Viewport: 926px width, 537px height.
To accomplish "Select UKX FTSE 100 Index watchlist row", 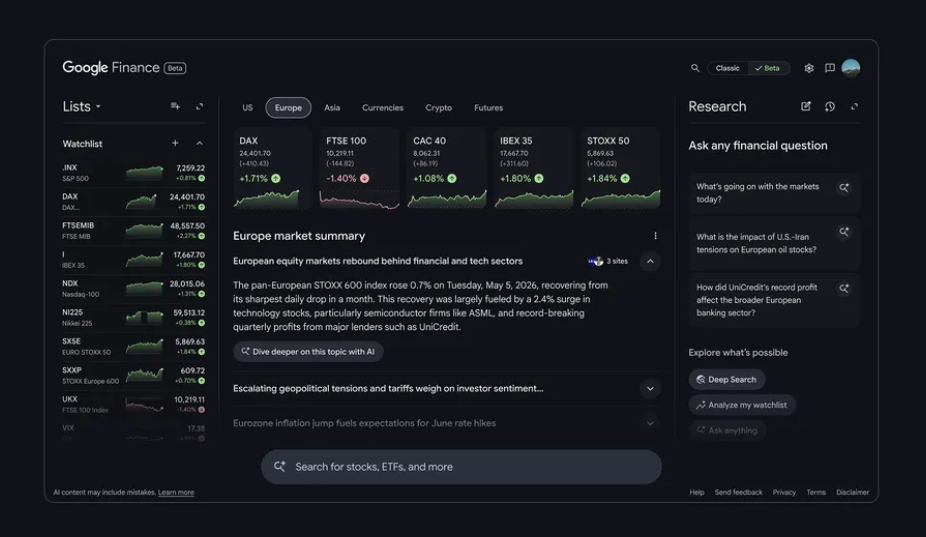I will click(x=133, y=404).
